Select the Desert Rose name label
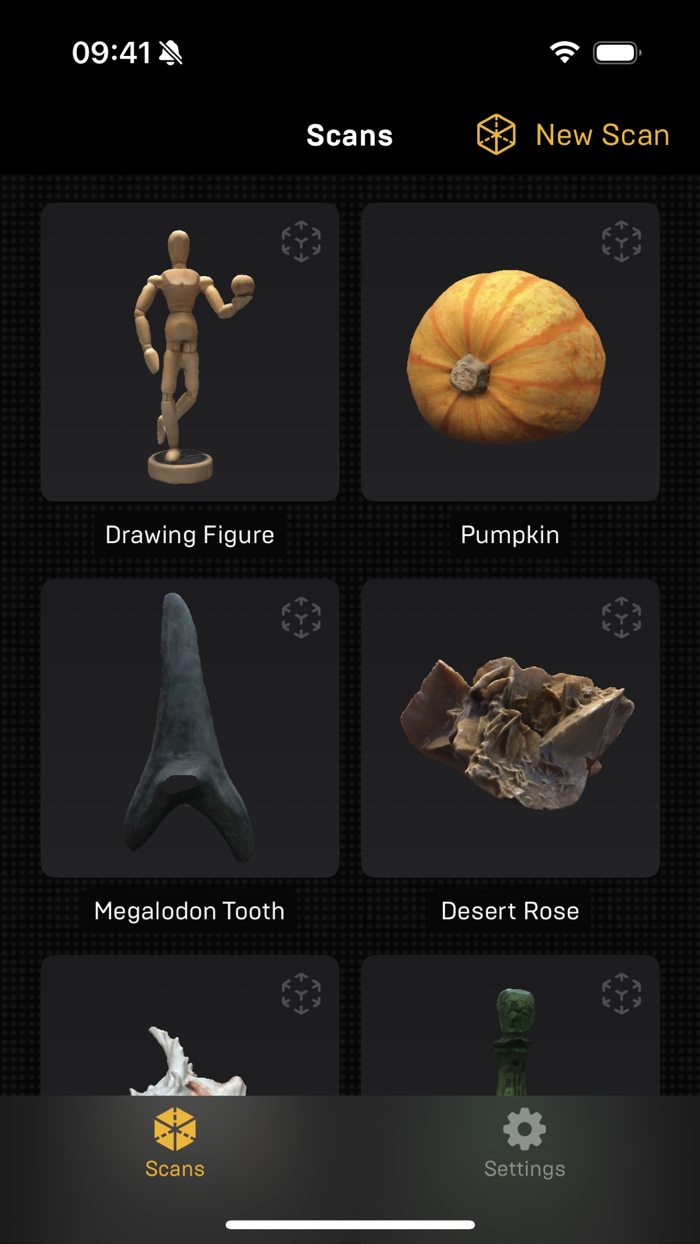Screen dimensions: 700x1244 (510, 911)
